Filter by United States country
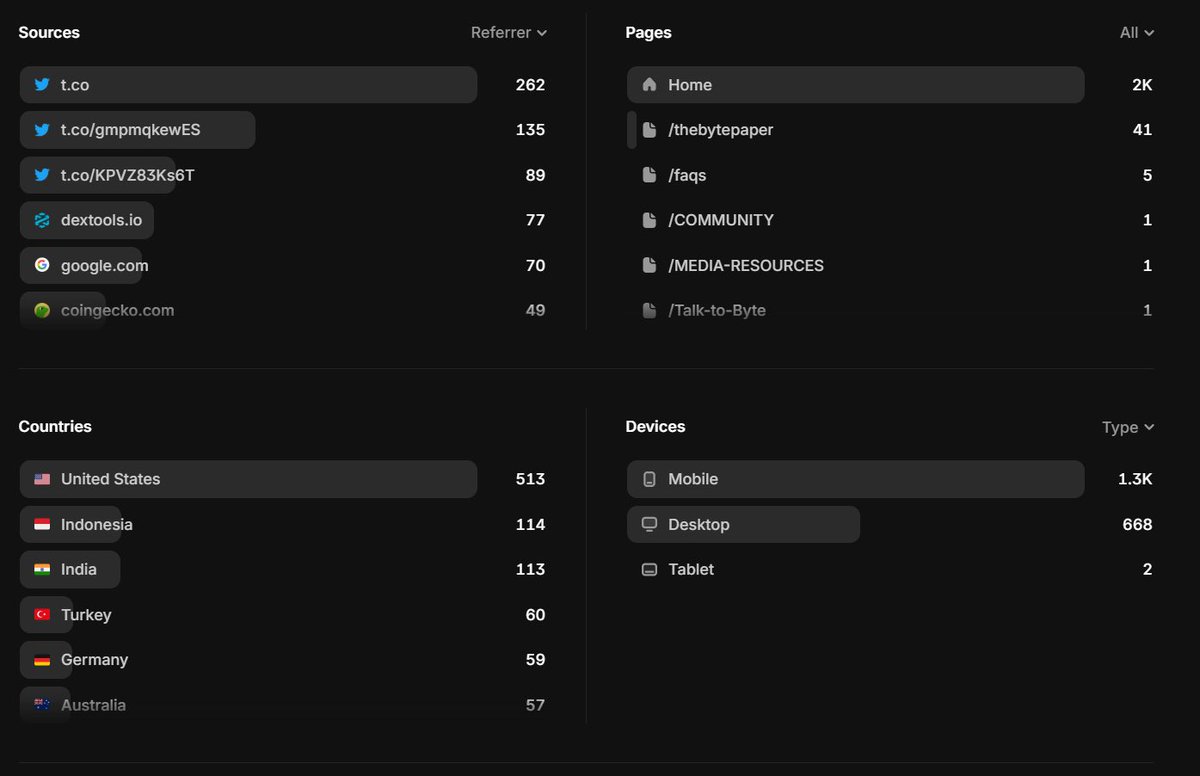 283,479
